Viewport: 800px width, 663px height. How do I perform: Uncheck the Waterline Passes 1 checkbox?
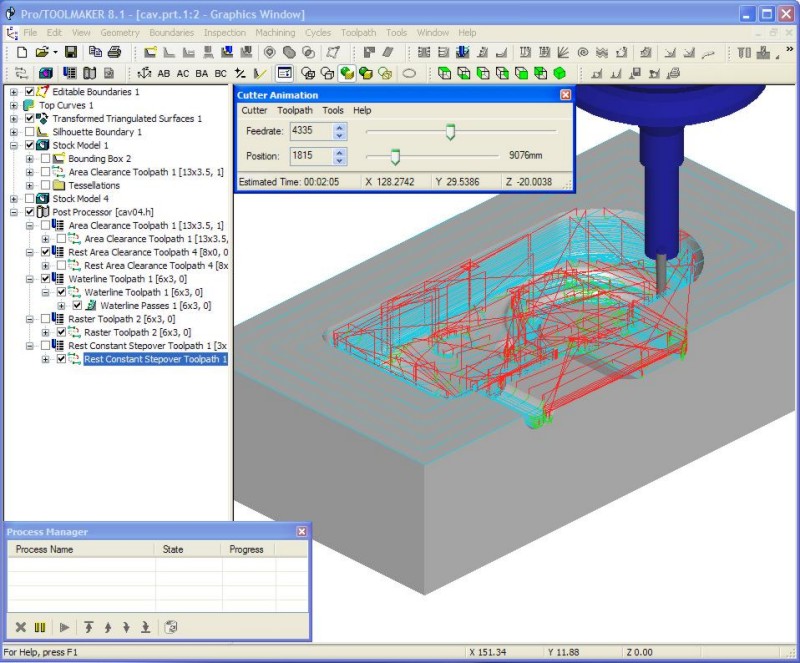tap(77, 306)
